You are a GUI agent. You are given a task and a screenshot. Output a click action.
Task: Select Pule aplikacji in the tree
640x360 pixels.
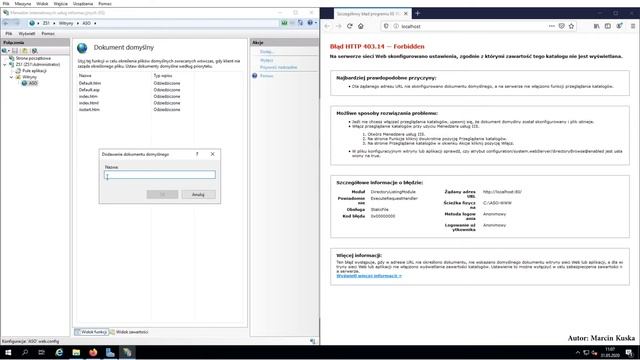tap(34, 71)
